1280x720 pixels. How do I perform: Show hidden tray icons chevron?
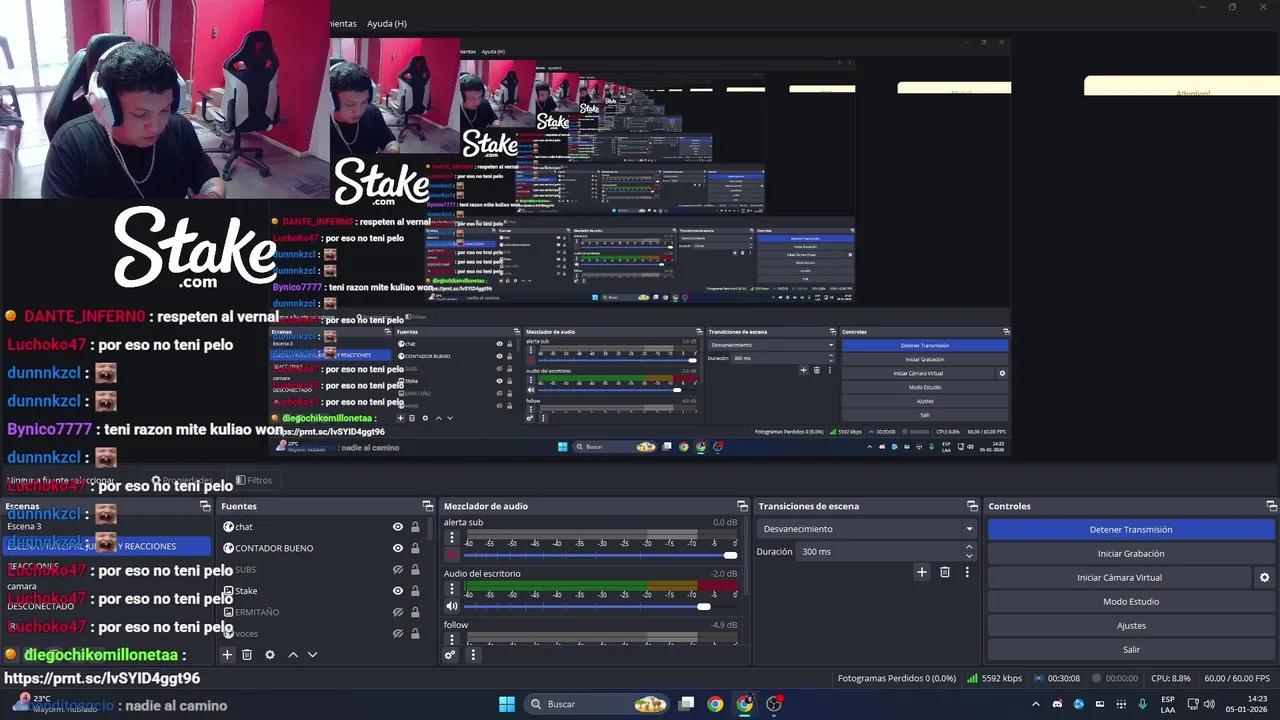click(1036, 704)
